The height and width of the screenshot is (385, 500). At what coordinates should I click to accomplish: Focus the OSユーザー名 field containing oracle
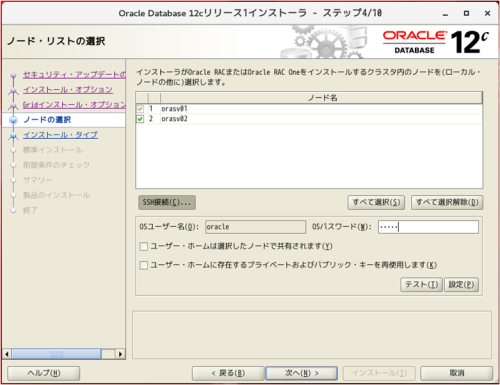(255, 227)
